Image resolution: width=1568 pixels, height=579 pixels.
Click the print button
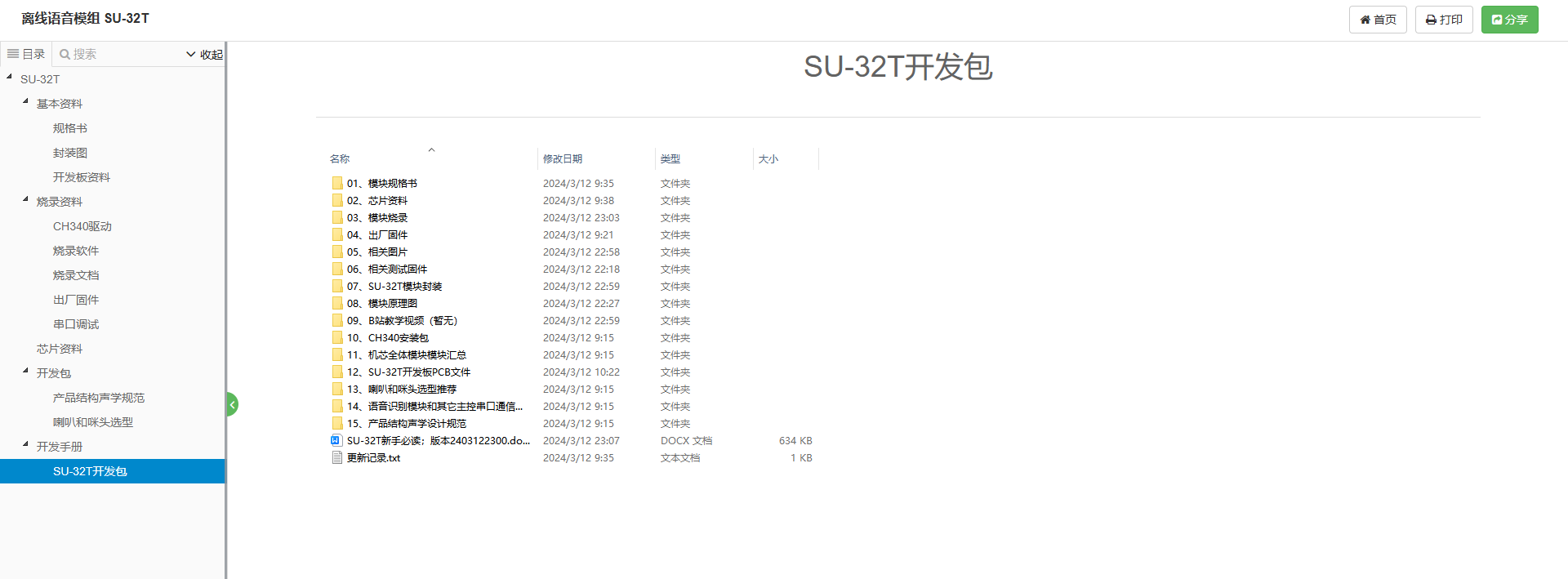click(1443, 20)
